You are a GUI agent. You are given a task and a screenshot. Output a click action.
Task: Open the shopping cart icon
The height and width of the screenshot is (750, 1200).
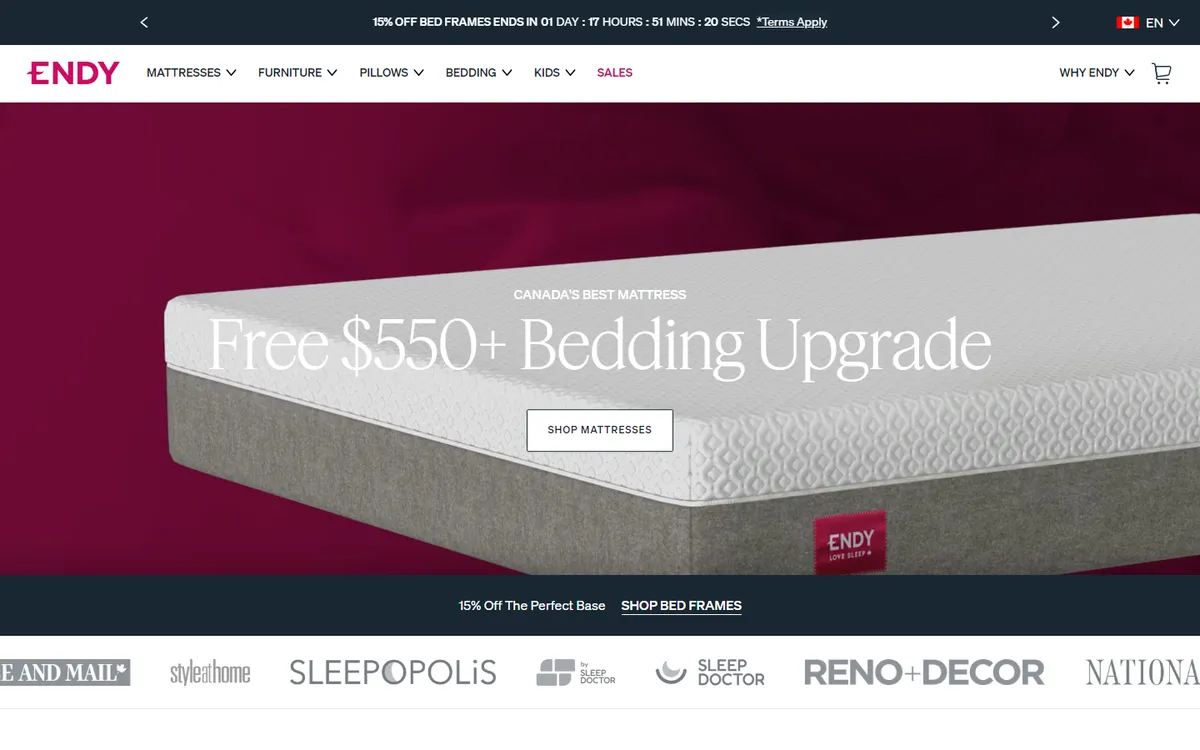click(x=1161, y=73)
